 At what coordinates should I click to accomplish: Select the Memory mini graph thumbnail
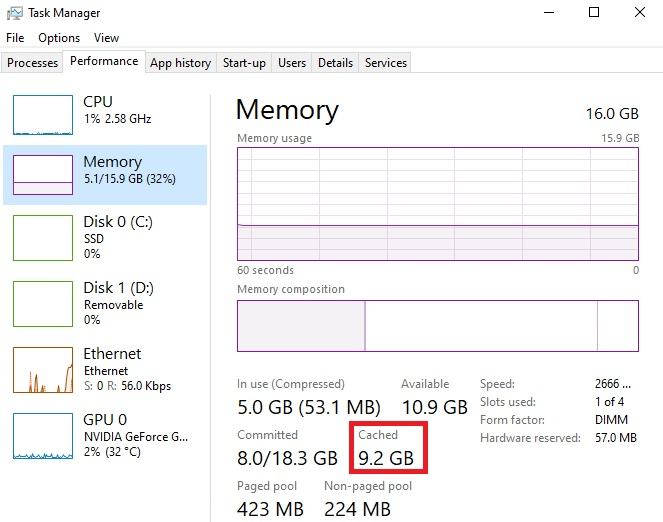click(x=43, y=175)
